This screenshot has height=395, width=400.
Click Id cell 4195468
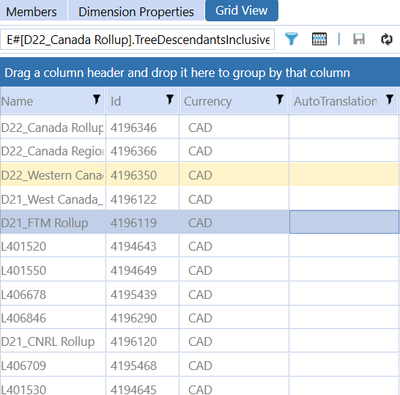[x=143, y=366]
